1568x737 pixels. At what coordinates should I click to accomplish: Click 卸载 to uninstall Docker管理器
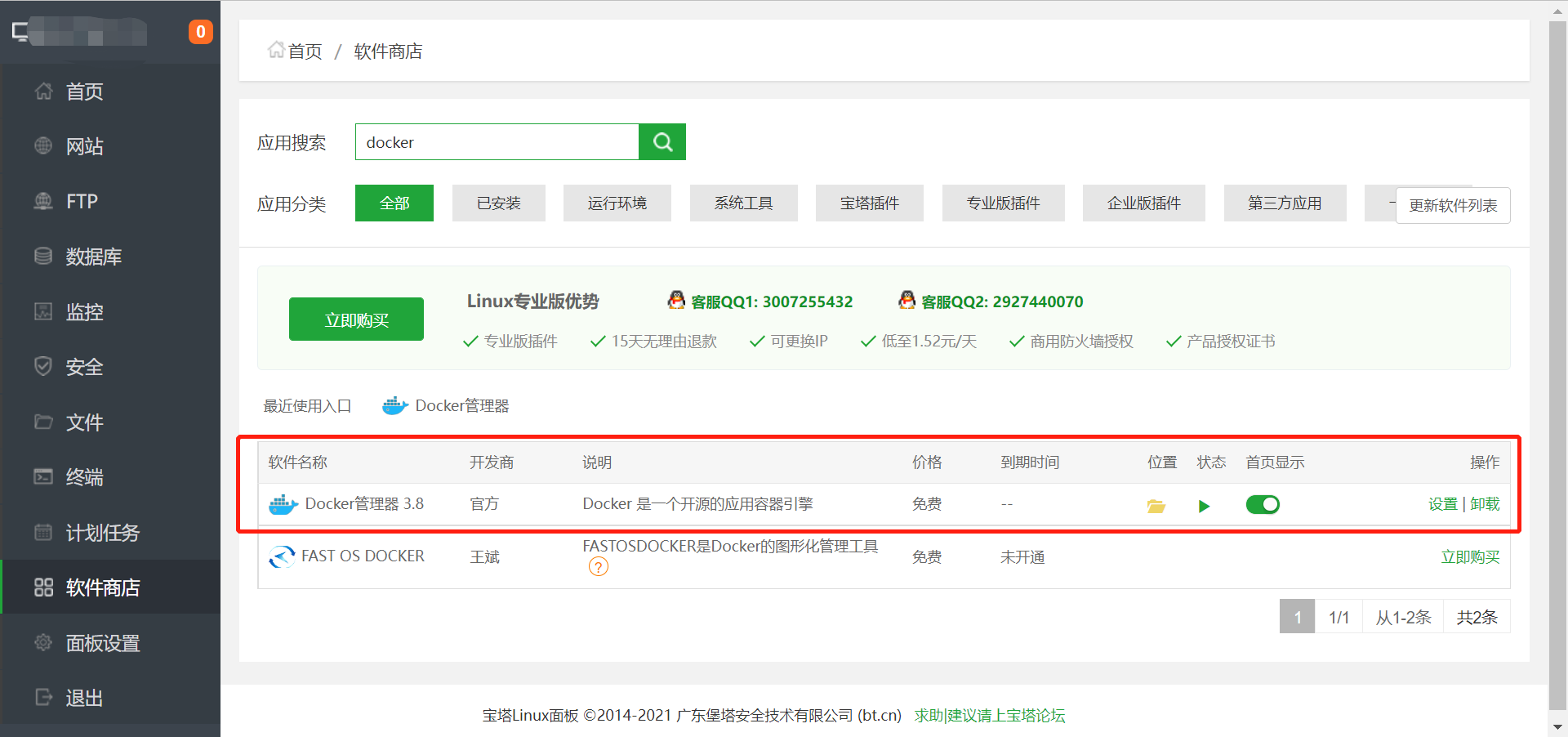click(x=1485, y=504)
